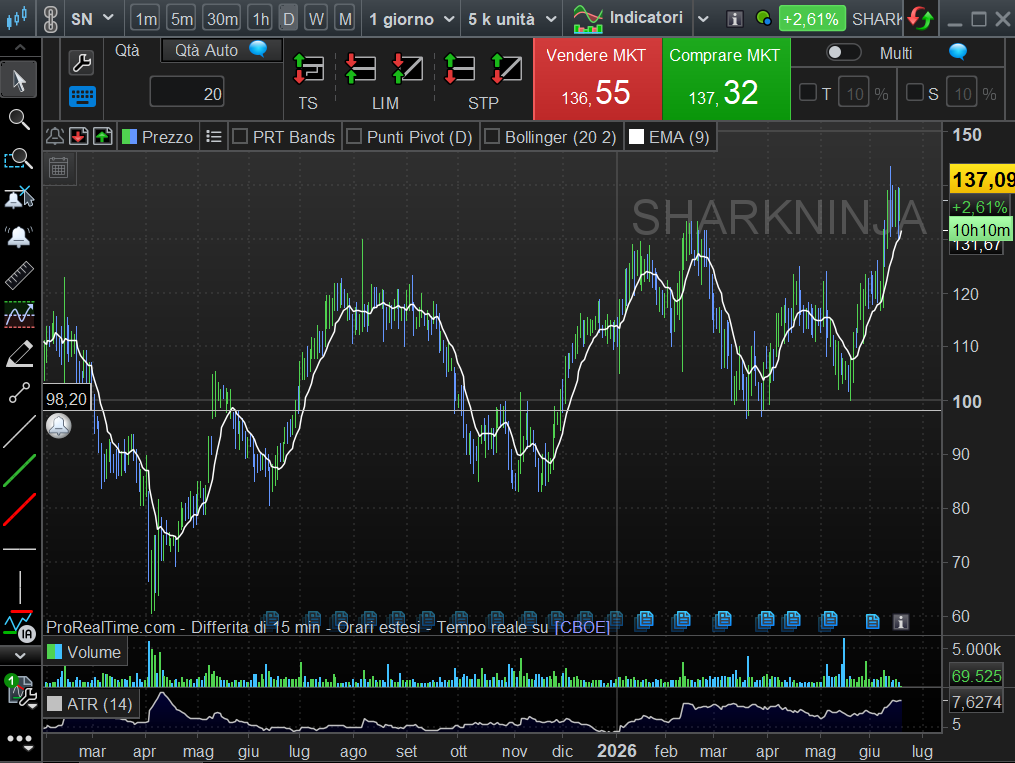Open the alert cursor tool
Viewport: 1015px width, 763px height.
point(19,197)
